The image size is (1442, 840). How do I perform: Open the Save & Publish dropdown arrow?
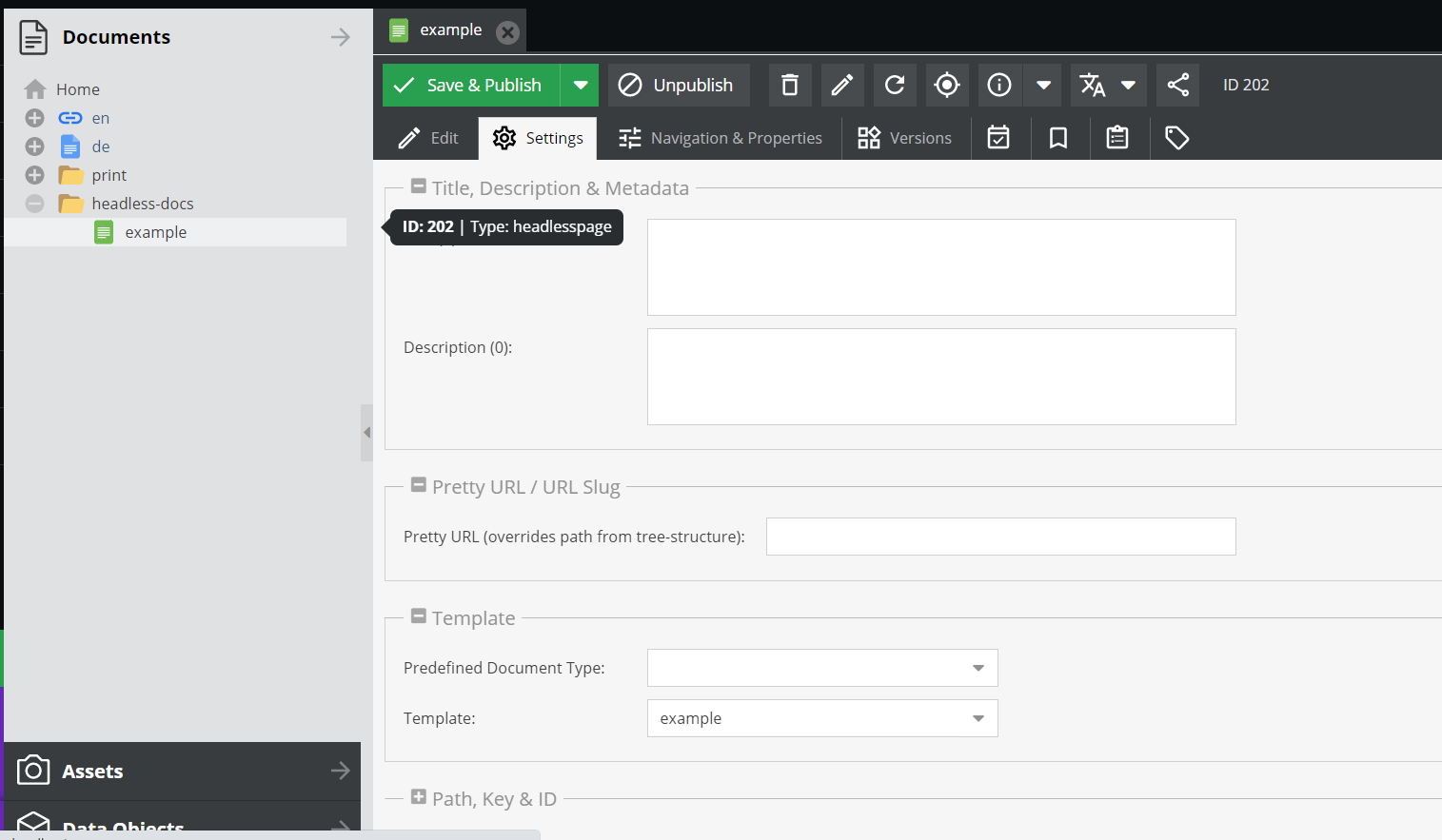tap(580, 86)
